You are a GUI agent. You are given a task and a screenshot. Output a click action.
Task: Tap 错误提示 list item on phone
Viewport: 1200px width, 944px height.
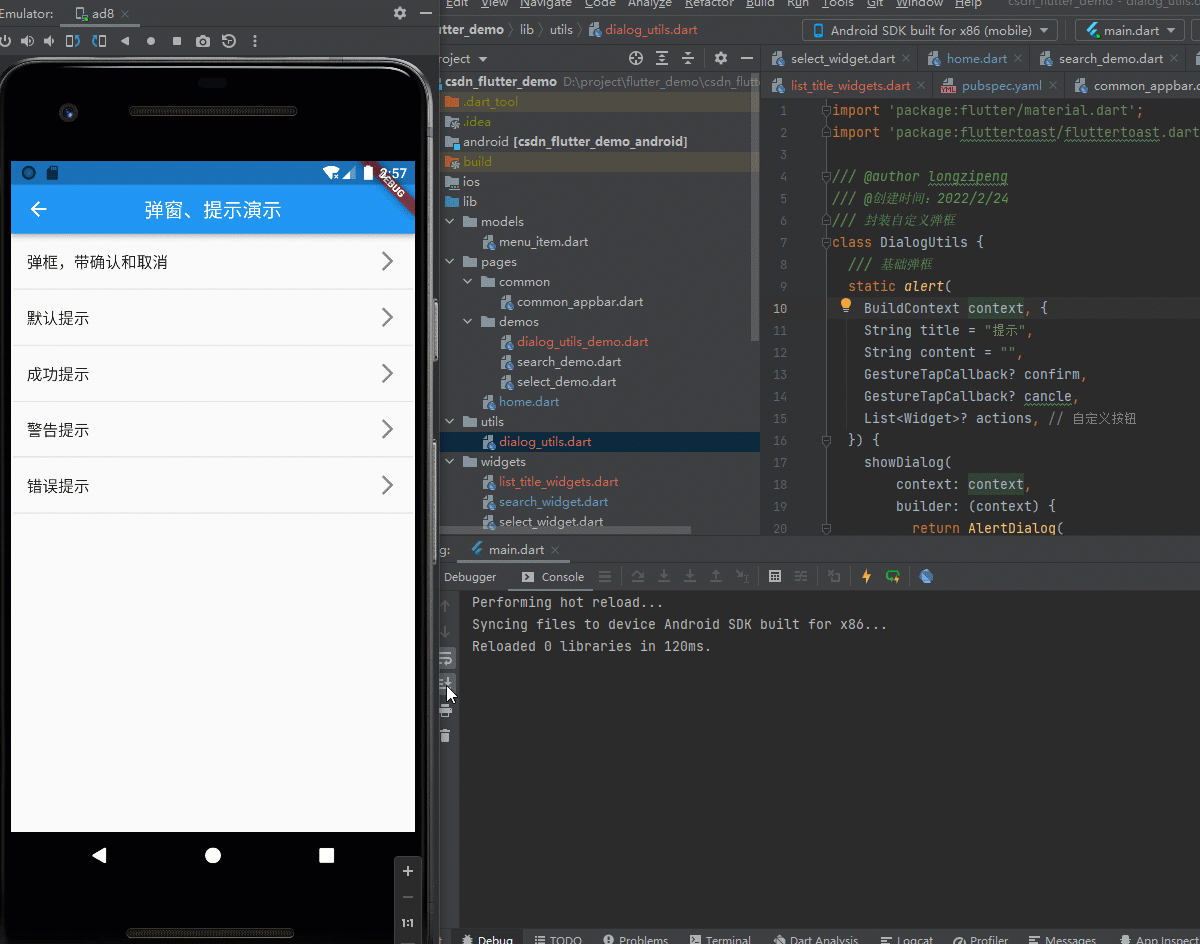pyautogui.click(x=213, y=486)
